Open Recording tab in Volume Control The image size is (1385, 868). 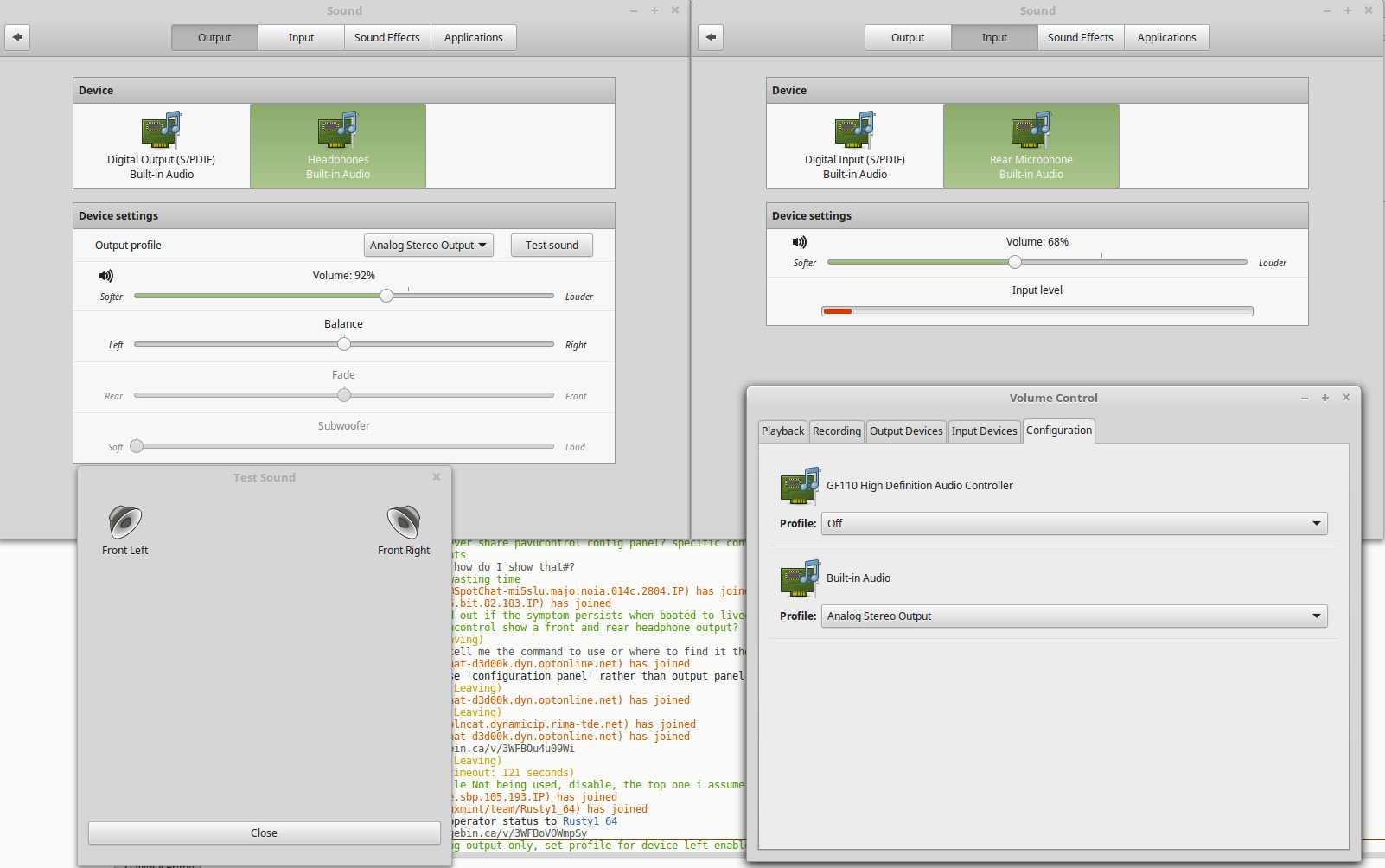(837, 431)
